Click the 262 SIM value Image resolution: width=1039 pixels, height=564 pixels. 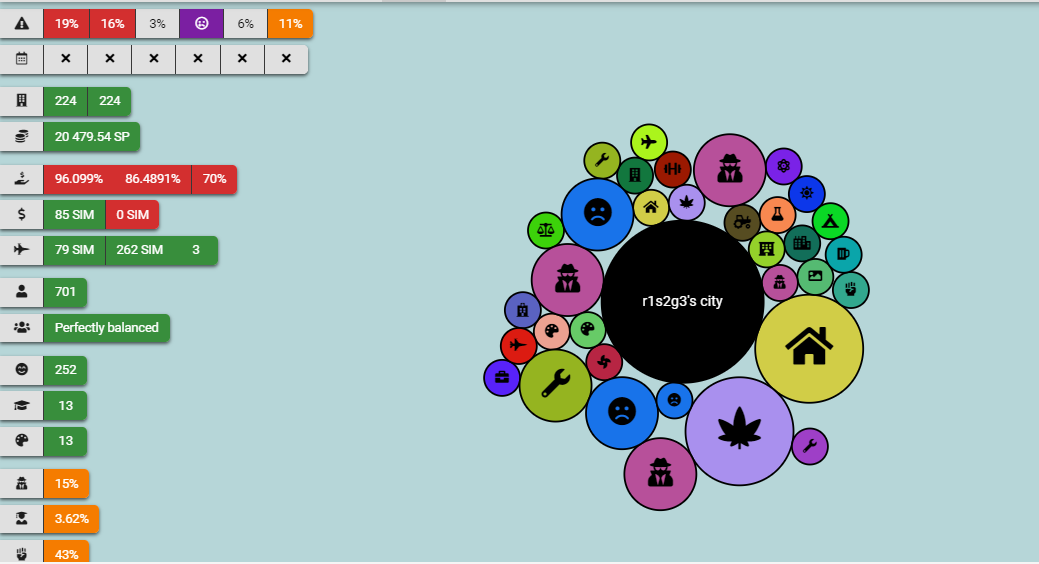pyautogui.click(x=140, y=250)
